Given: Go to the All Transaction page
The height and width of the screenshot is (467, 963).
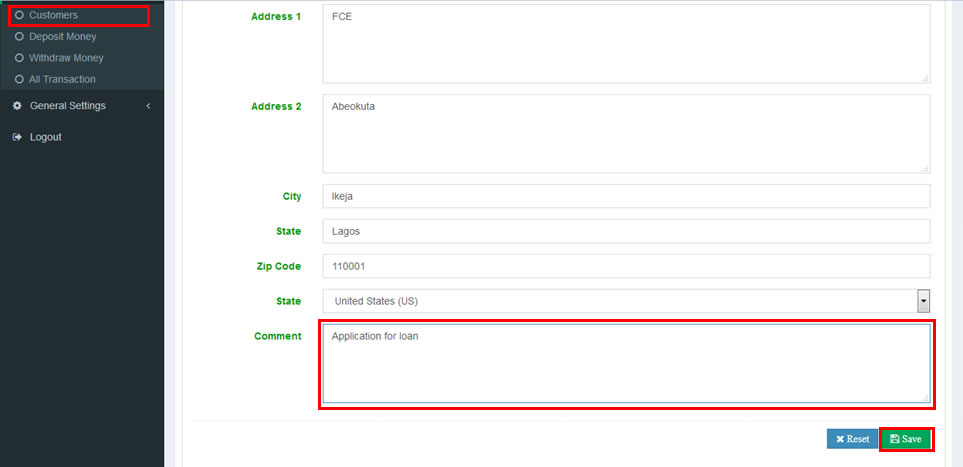Looking at the screenshot, I should 62,79.
